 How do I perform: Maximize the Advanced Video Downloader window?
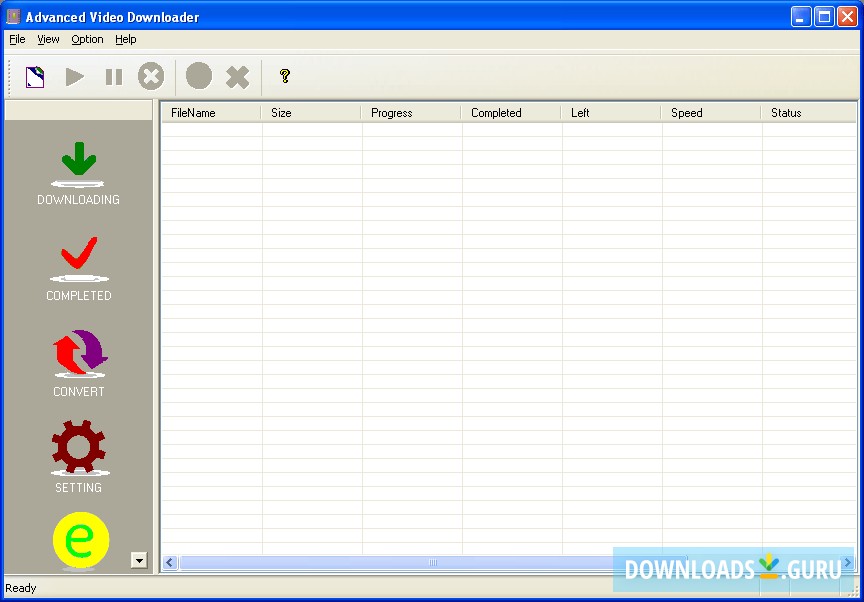824,17
